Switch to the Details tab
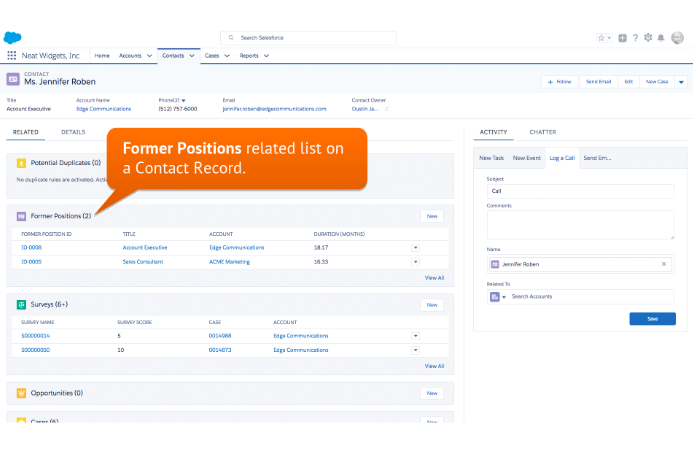 tap(73, 132)
